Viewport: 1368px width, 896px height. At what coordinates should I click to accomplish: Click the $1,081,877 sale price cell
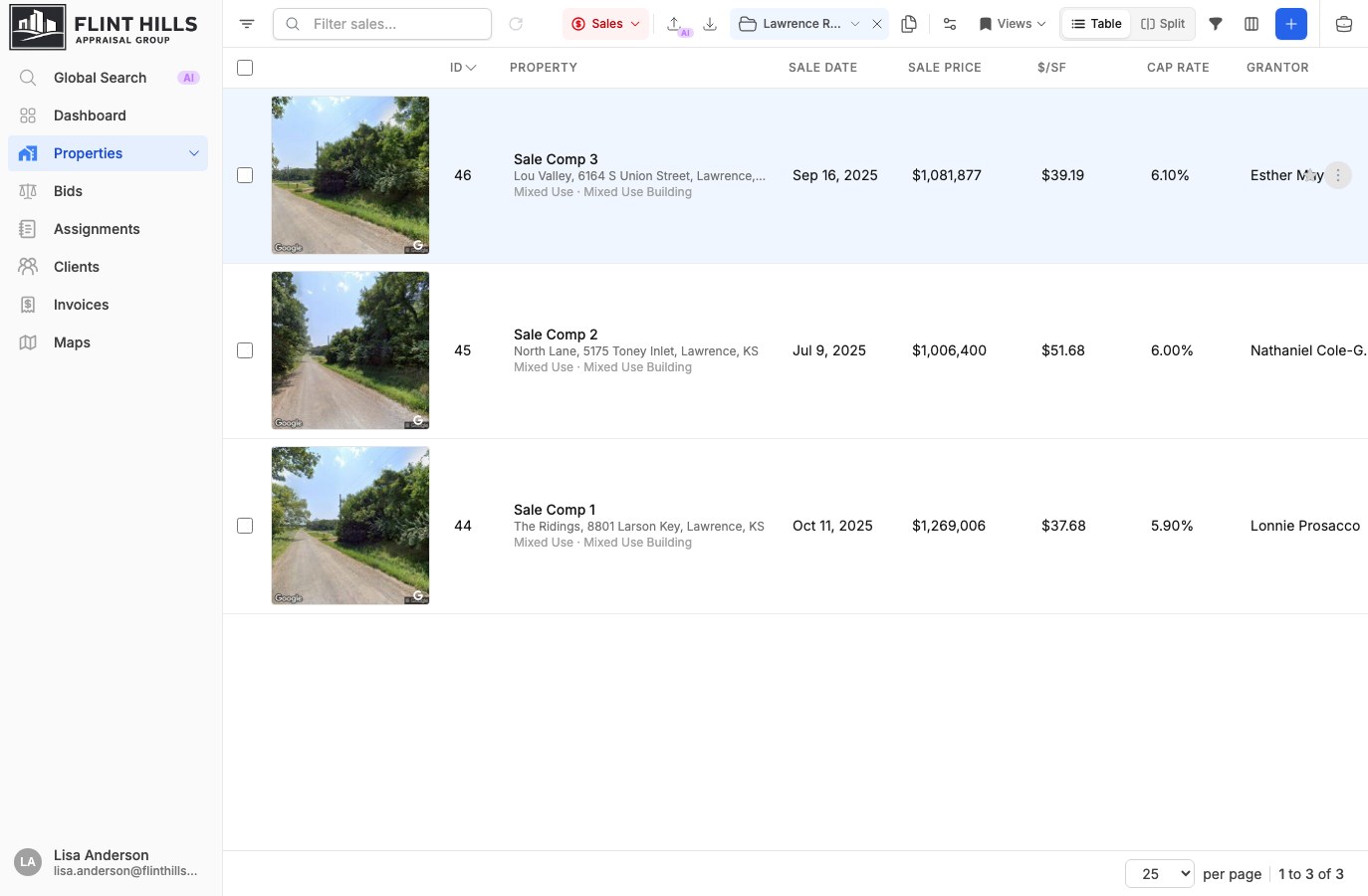tap(947, 175)
